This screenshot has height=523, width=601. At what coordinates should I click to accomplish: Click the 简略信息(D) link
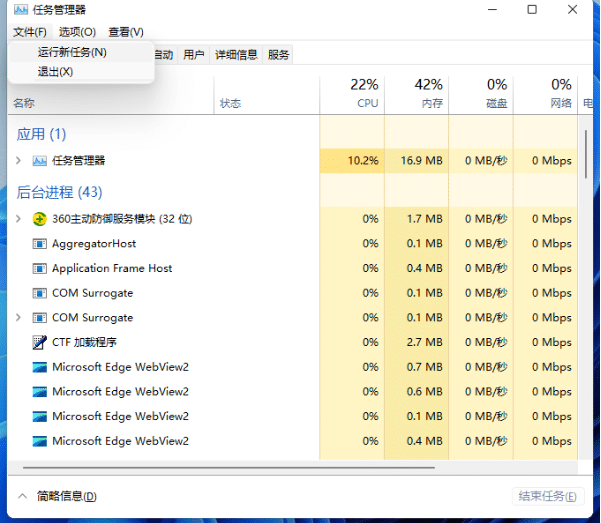(x=67, y=497)
